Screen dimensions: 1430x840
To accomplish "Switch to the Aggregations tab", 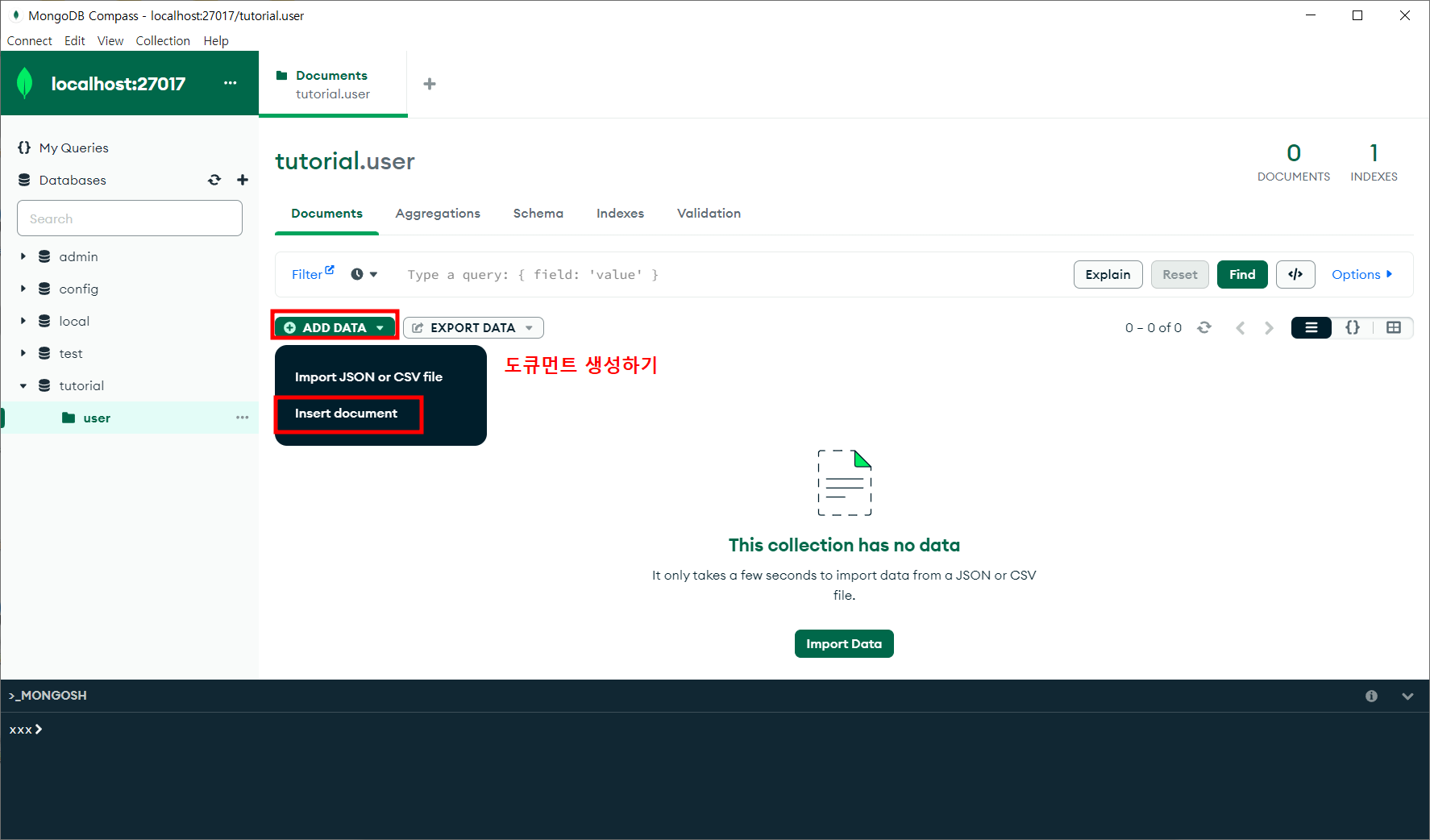I will coord(438,214).
